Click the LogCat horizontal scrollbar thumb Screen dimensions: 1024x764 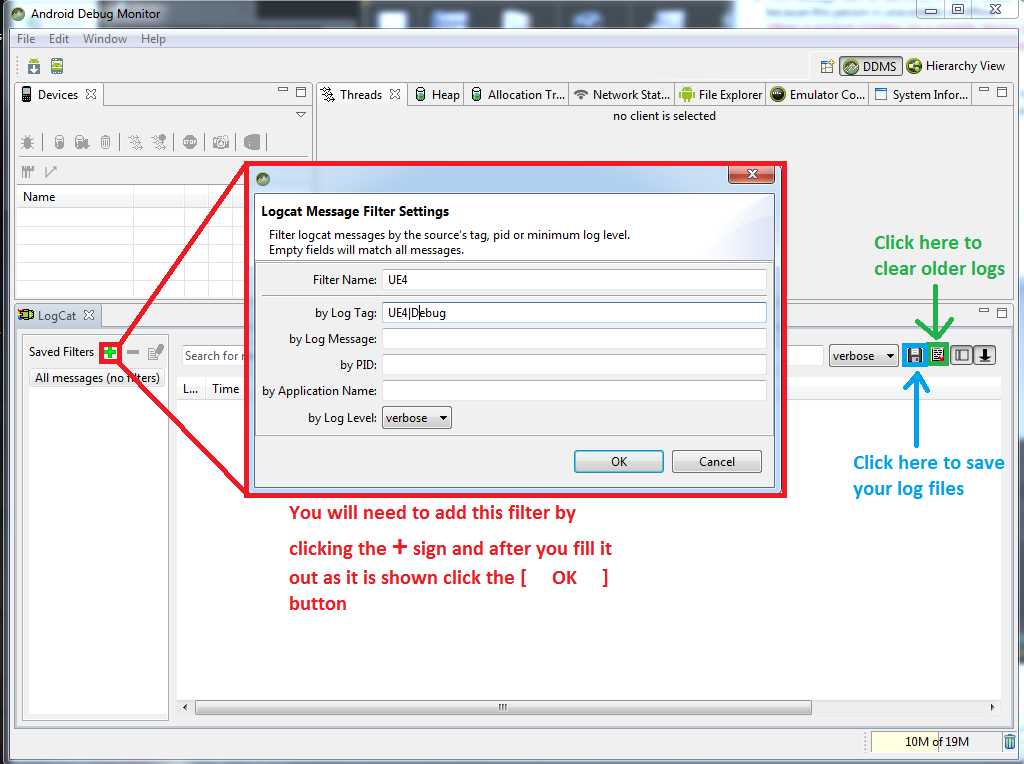pos(503,707)
